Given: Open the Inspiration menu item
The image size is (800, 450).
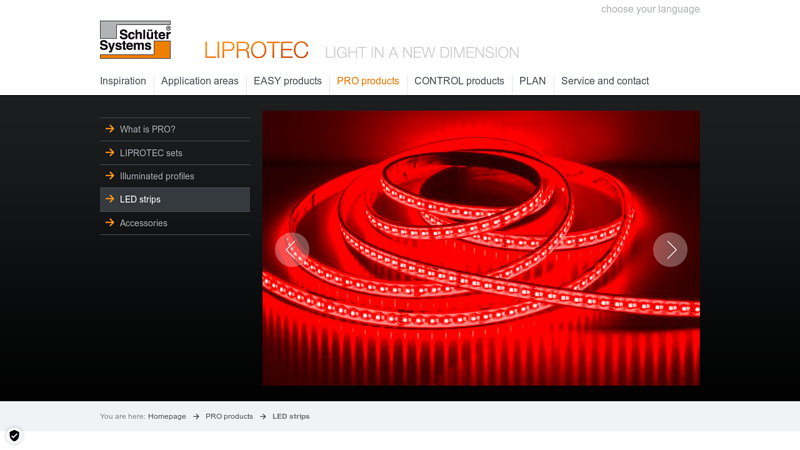Looking at the screenshot, I should tap(123, 81).
